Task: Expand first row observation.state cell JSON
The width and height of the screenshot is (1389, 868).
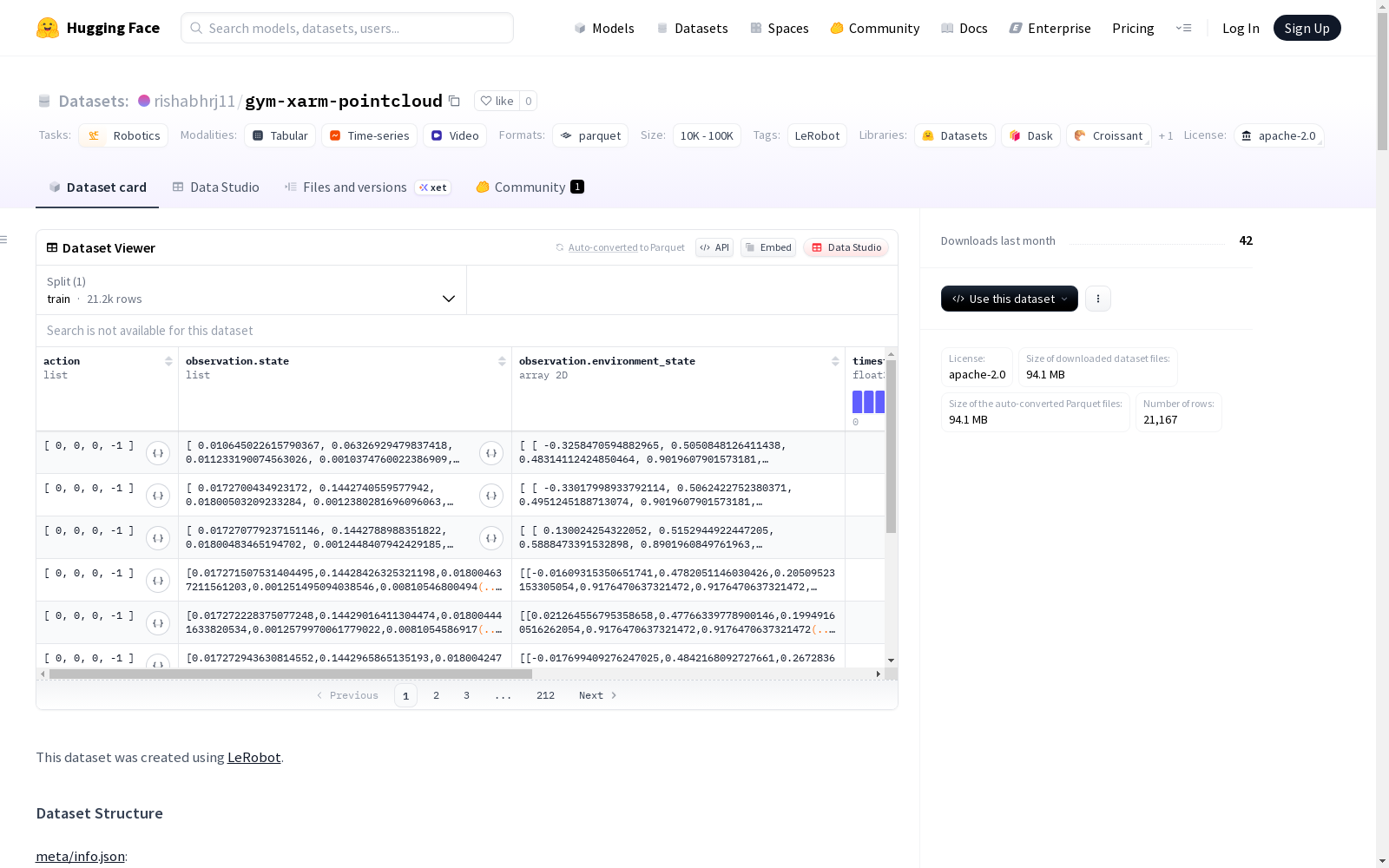Action: [491, 453]
